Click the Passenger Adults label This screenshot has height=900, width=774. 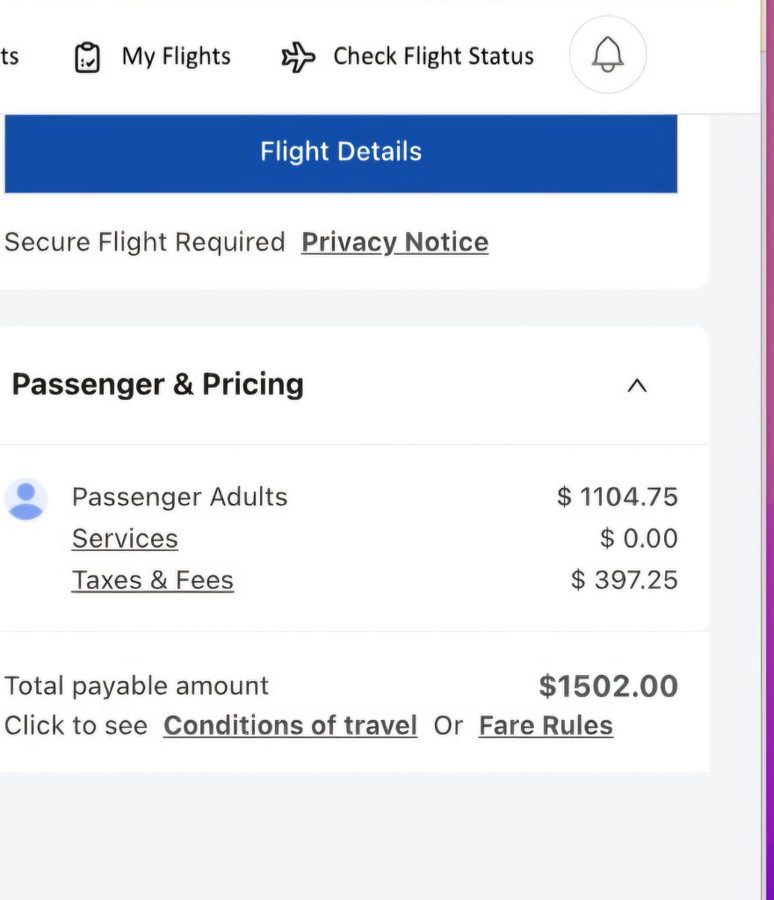click(x=180, y=497)
